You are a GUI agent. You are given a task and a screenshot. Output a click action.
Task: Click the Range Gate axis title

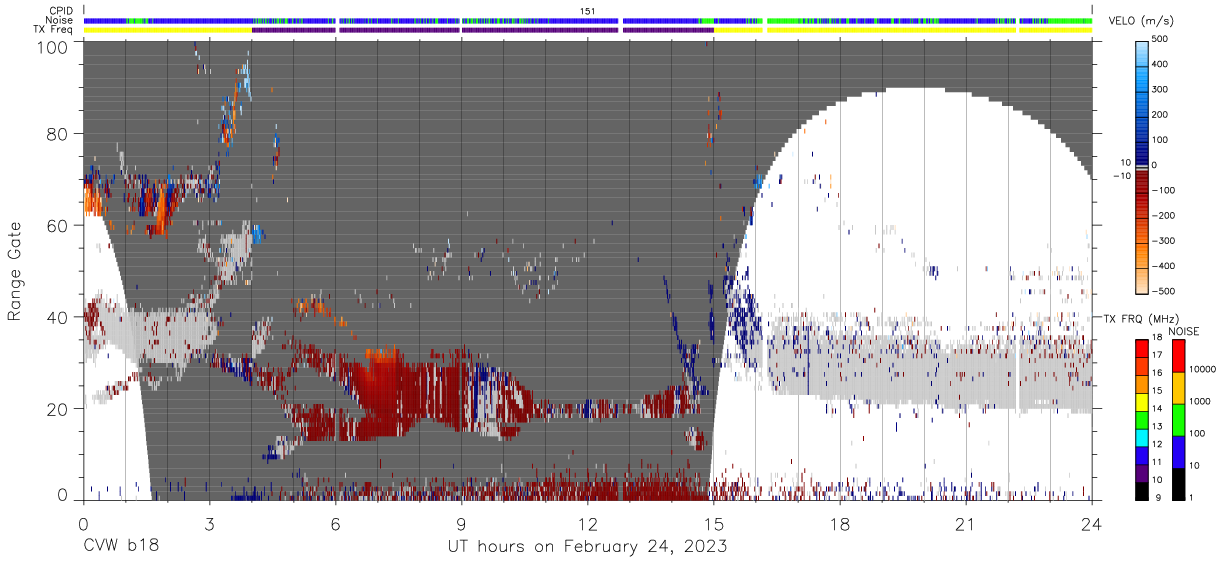tap(16, 270)
